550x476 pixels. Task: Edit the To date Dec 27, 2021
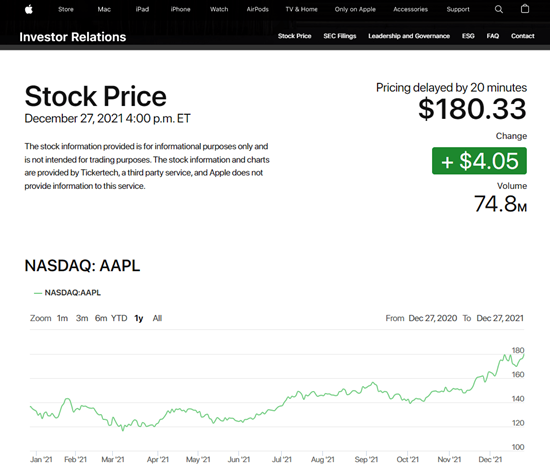[x=500, y=318]
